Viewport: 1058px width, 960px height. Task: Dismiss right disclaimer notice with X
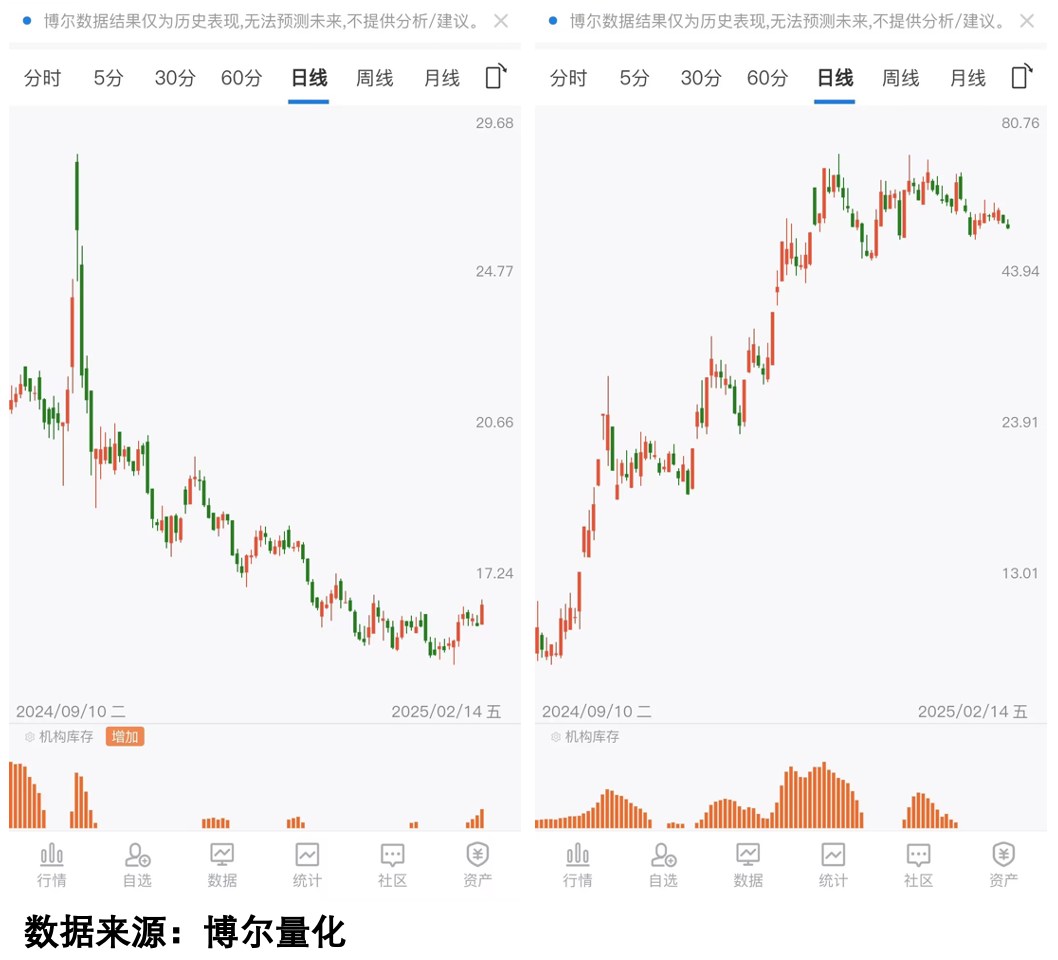tap(1027, 21)
